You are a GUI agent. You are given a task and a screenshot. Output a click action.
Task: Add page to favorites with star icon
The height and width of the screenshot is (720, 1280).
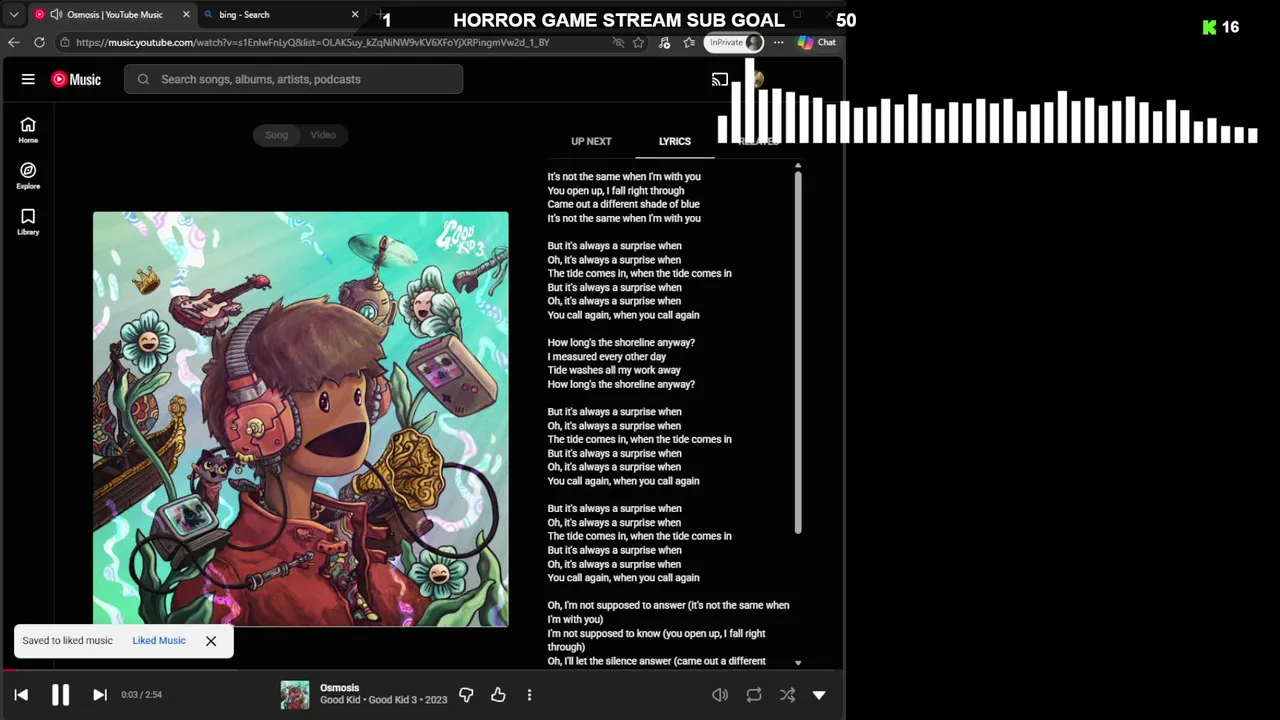tap(638, 42)
